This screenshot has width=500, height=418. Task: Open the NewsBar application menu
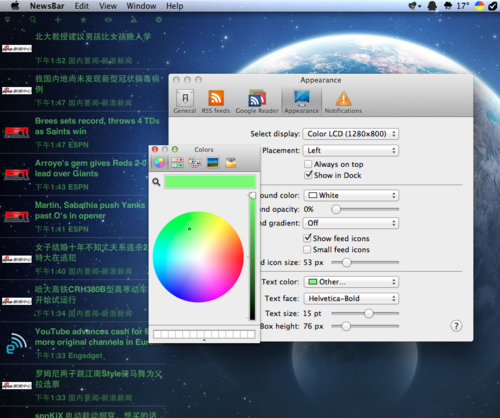click(x=47, y=6)
